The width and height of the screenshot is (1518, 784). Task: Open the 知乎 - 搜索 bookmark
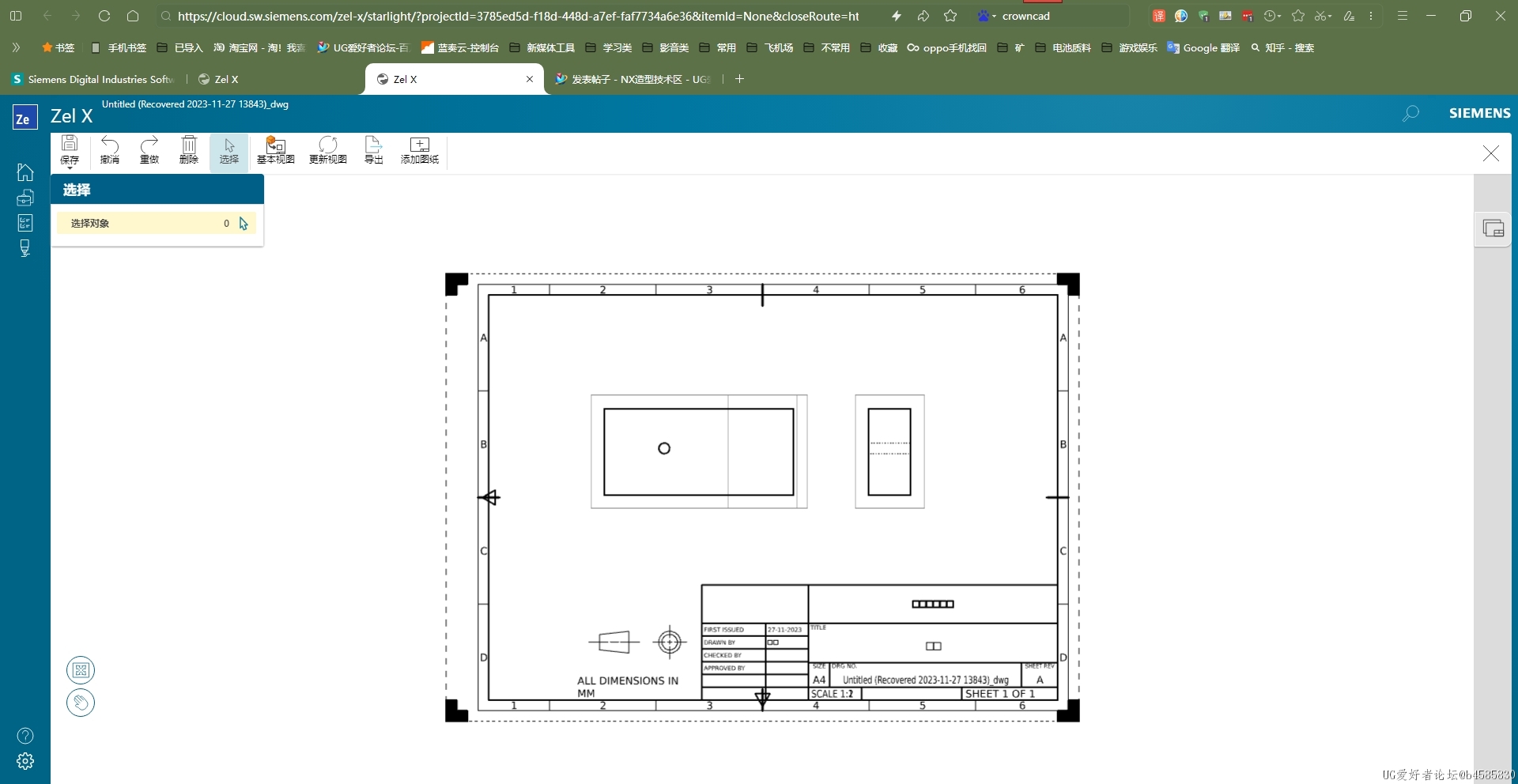(1282, 47)
